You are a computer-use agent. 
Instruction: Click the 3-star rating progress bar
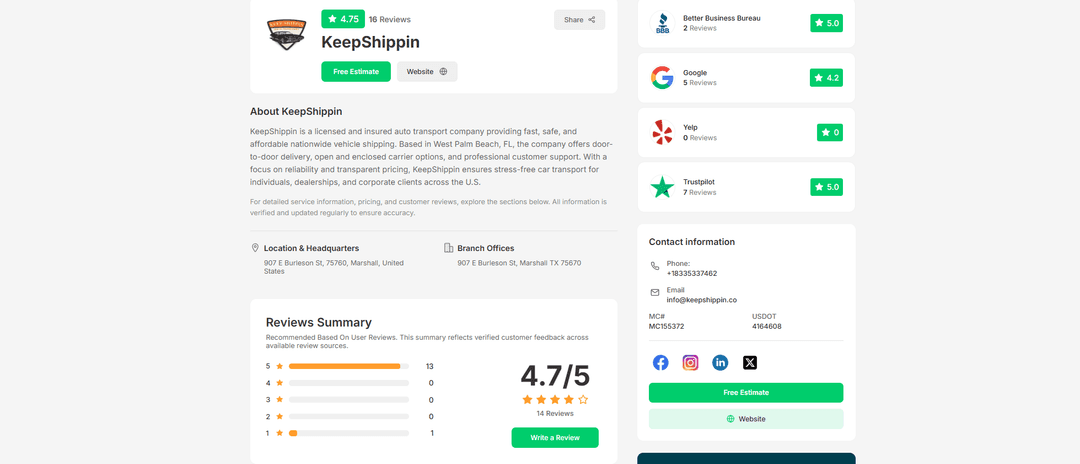349,400
